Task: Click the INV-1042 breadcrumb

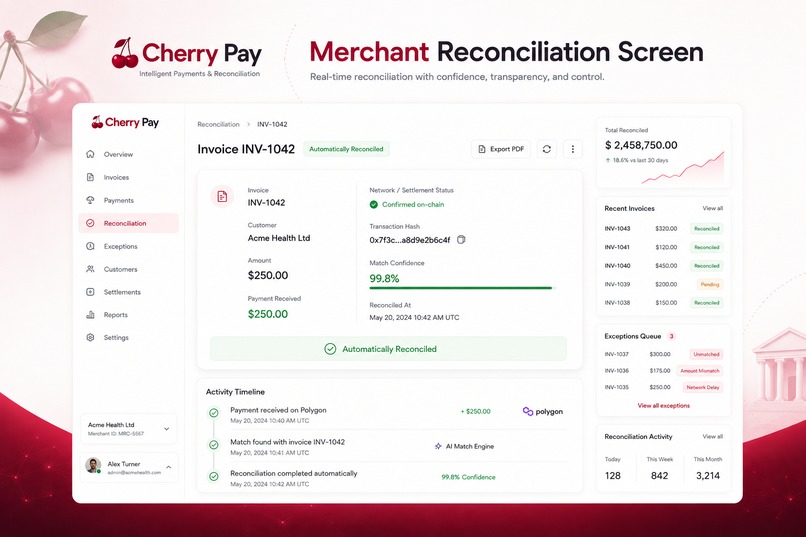Action: pyautogui.click(x=272, y=124)
